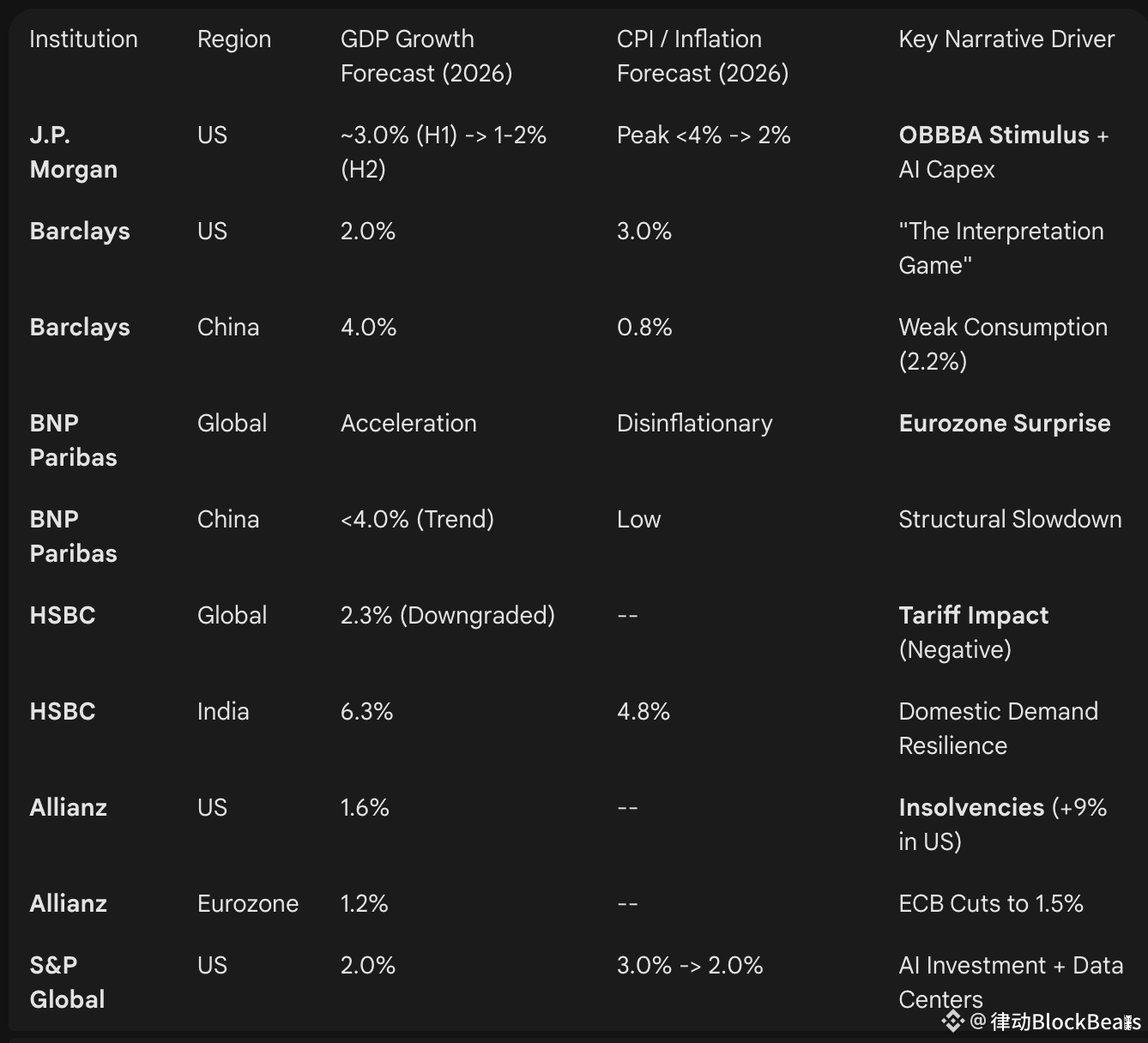Select the Eurozone region cell
The height and width of the screenshot is (1043, 1148).
click(x=247, y=904)
